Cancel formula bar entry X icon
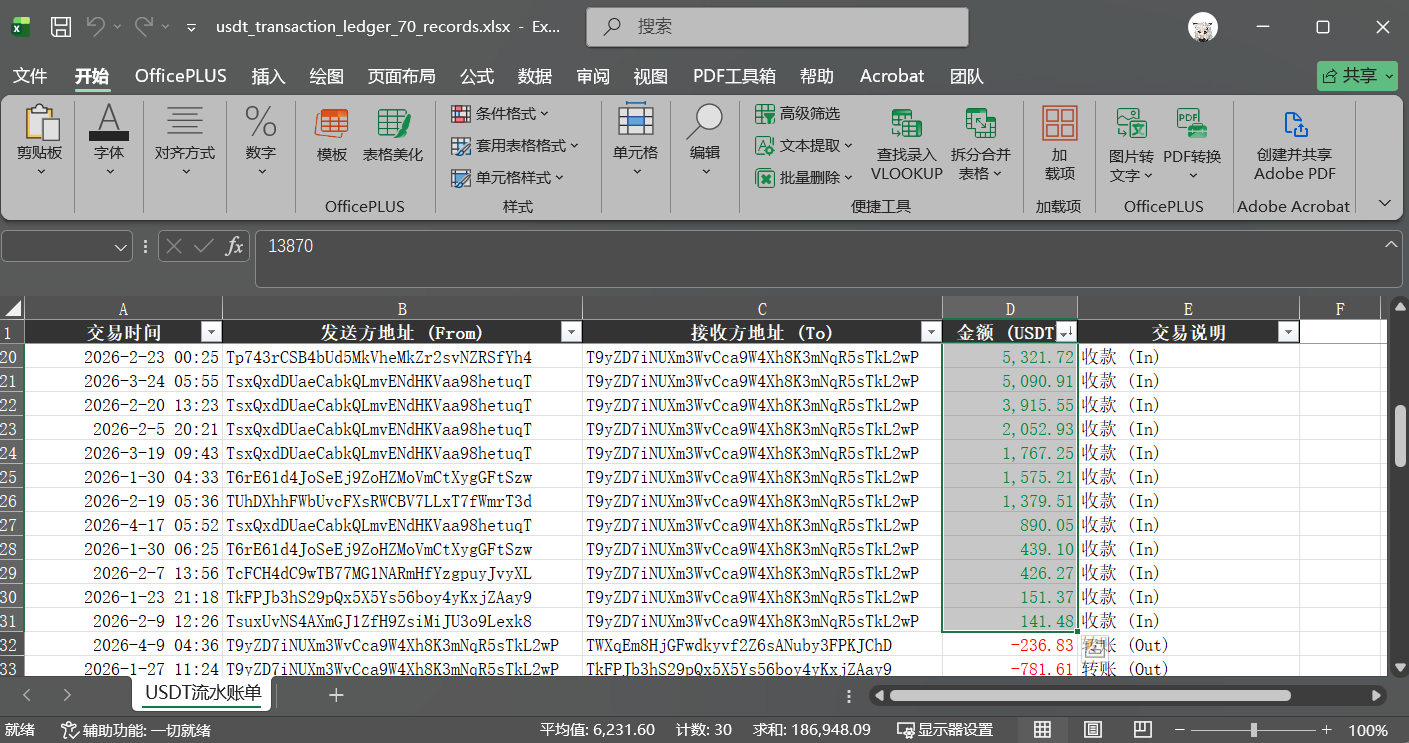This screenshot has width=1409, height=743. coord(174,246)
